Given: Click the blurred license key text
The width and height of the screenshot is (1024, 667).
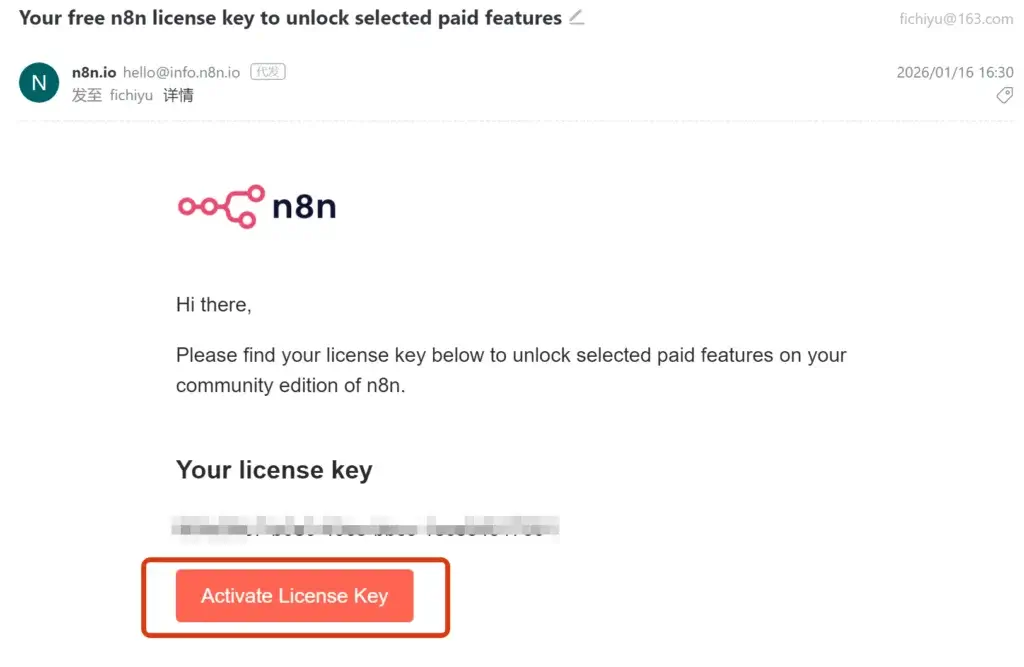Looking at the screenshot, I should [x=366, y=527].
